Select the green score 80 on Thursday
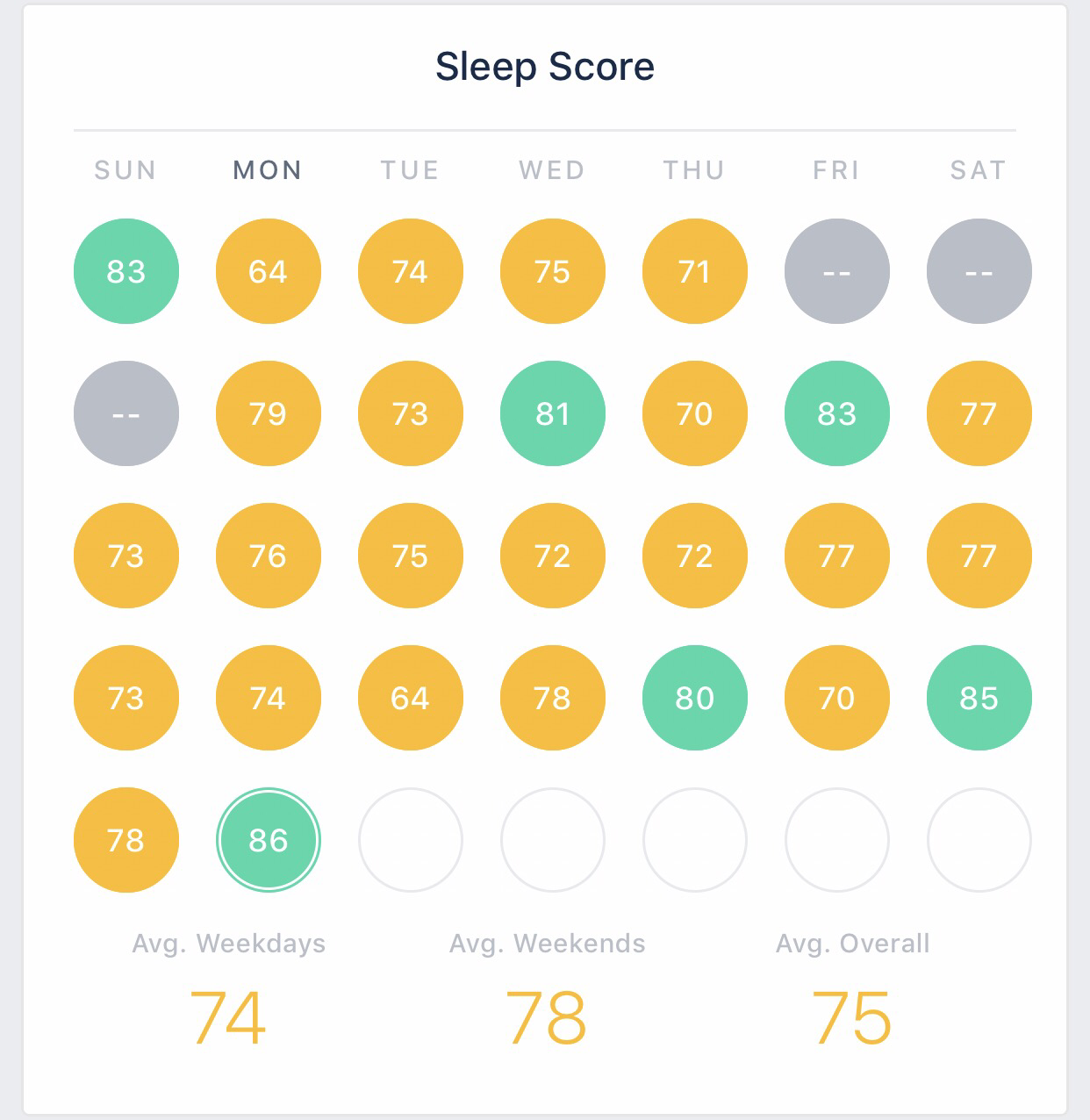 (x=694, y=698)
